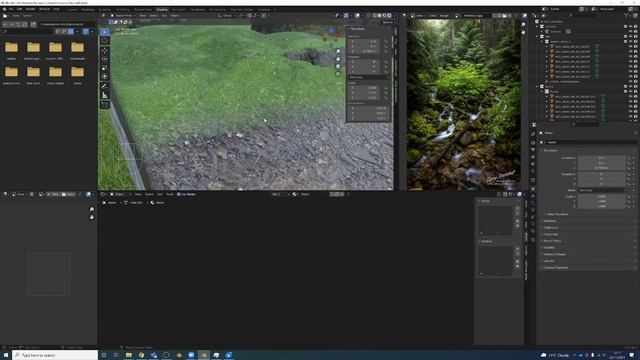The image size is (640, 360).
Task: Click Blender logo icon in top menu bar
Action: [4, 9]
